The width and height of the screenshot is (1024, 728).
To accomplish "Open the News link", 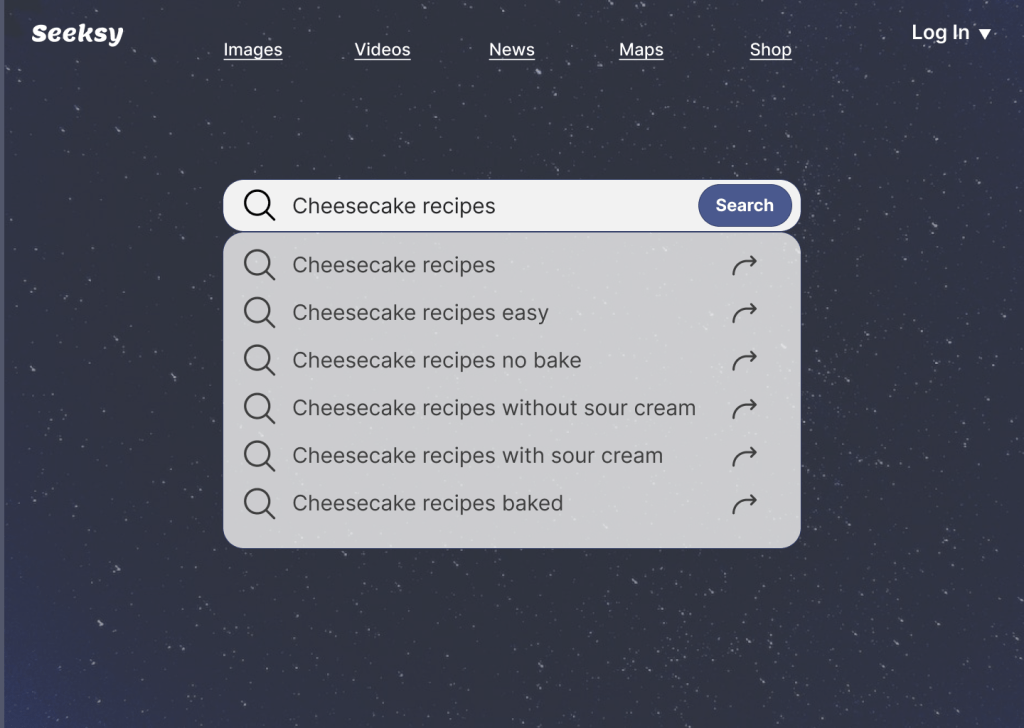I will click(511, 50).
